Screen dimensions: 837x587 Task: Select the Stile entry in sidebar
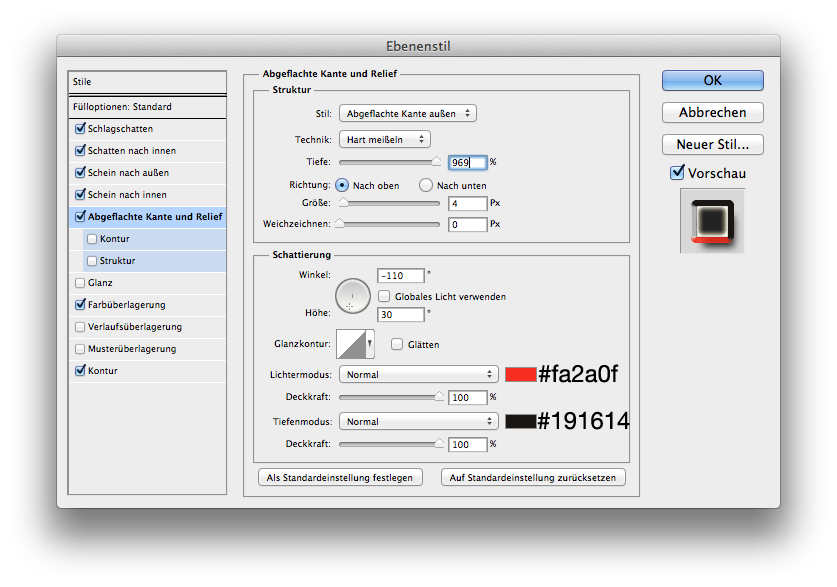(x=148, y=82)
